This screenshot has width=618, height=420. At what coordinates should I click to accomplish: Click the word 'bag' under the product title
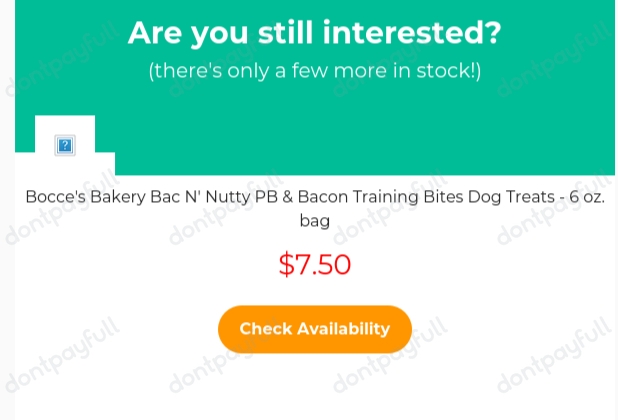click(315, 221)
